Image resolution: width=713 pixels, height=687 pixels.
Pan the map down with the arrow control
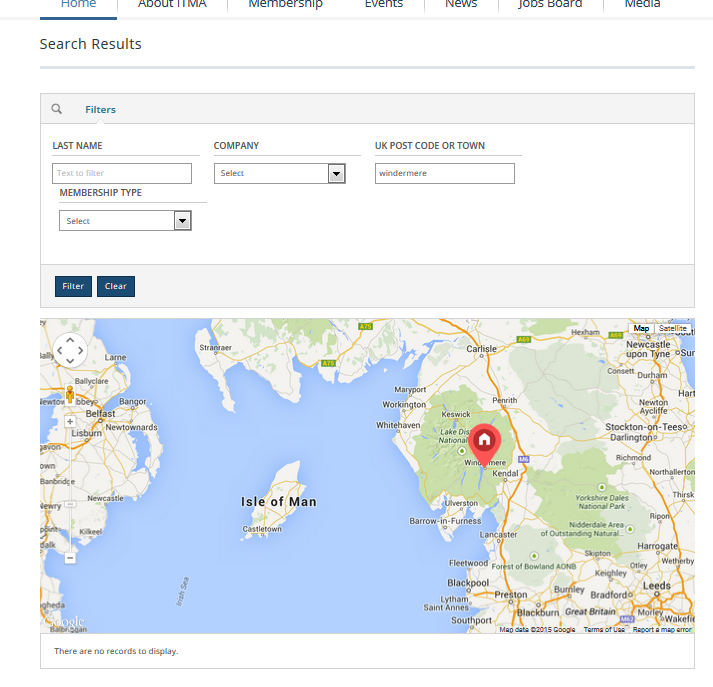click(70, 361)
